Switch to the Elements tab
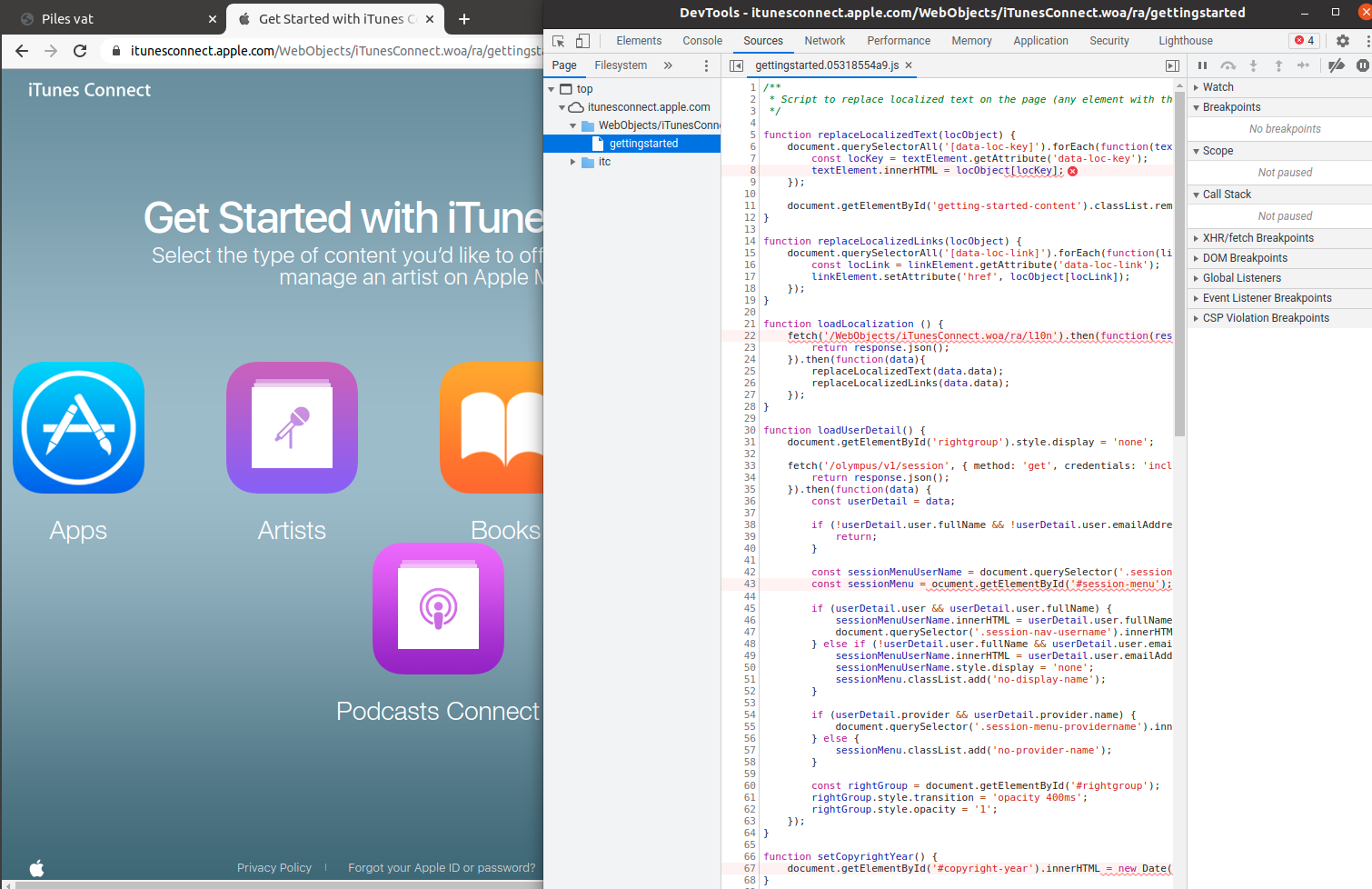Screen dimensions: 1372x889 pyautogui.click(x=639, y=41)
